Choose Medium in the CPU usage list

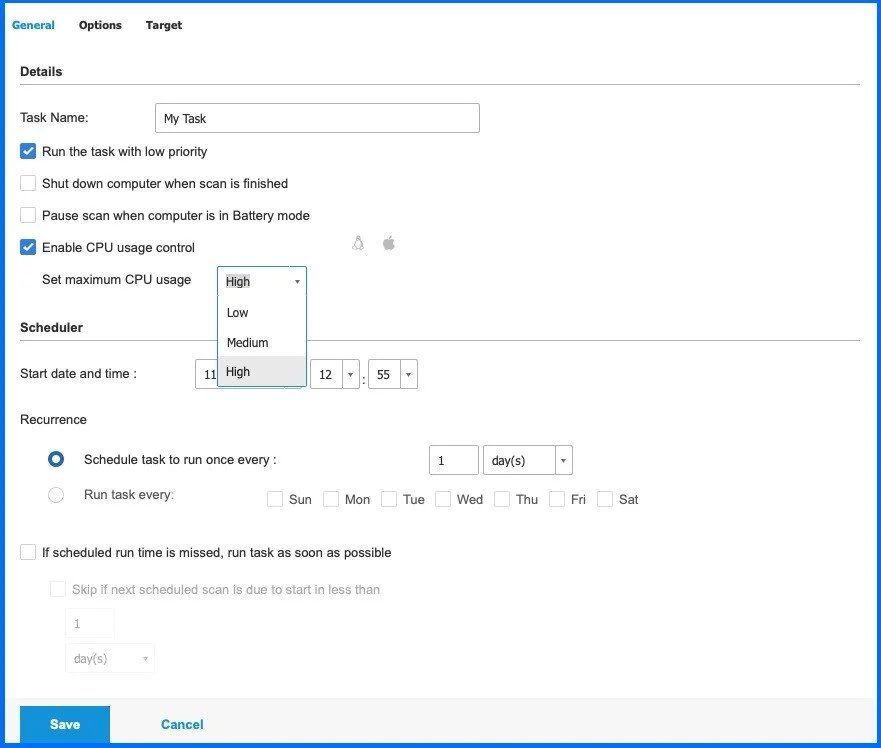(247, 343)
